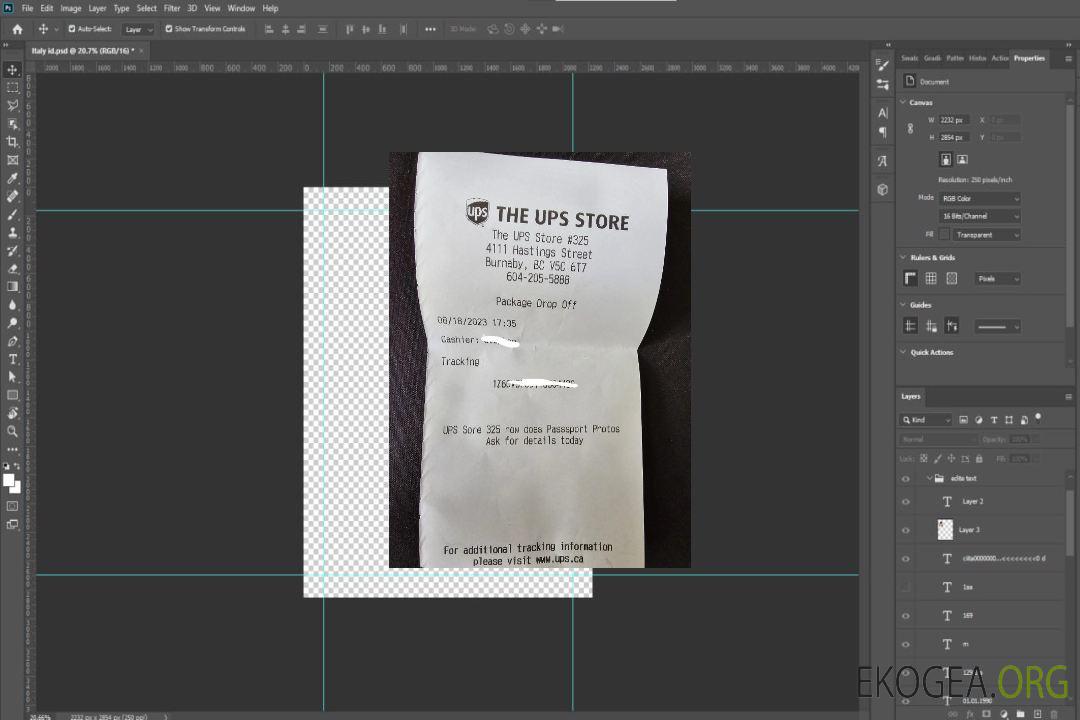The height and width of the screenshot is (720, 1080).
Task: Hide the '169' text layer
Action: 906,616
